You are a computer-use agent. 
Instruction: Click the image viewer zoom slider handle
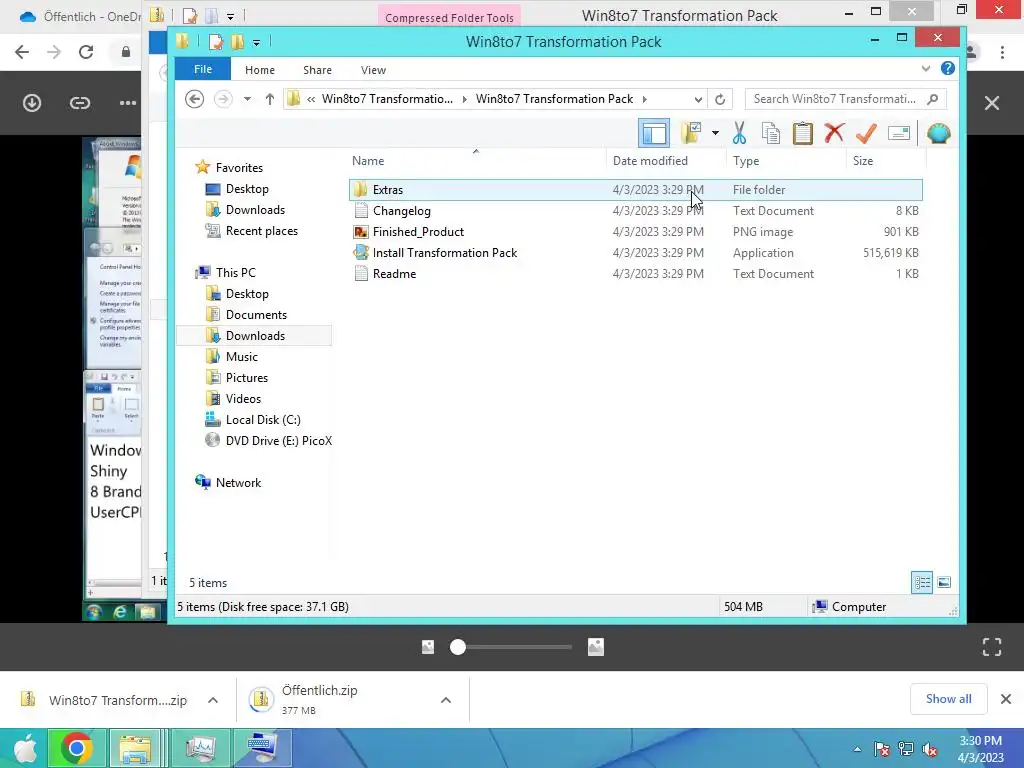tap(458, 647)
